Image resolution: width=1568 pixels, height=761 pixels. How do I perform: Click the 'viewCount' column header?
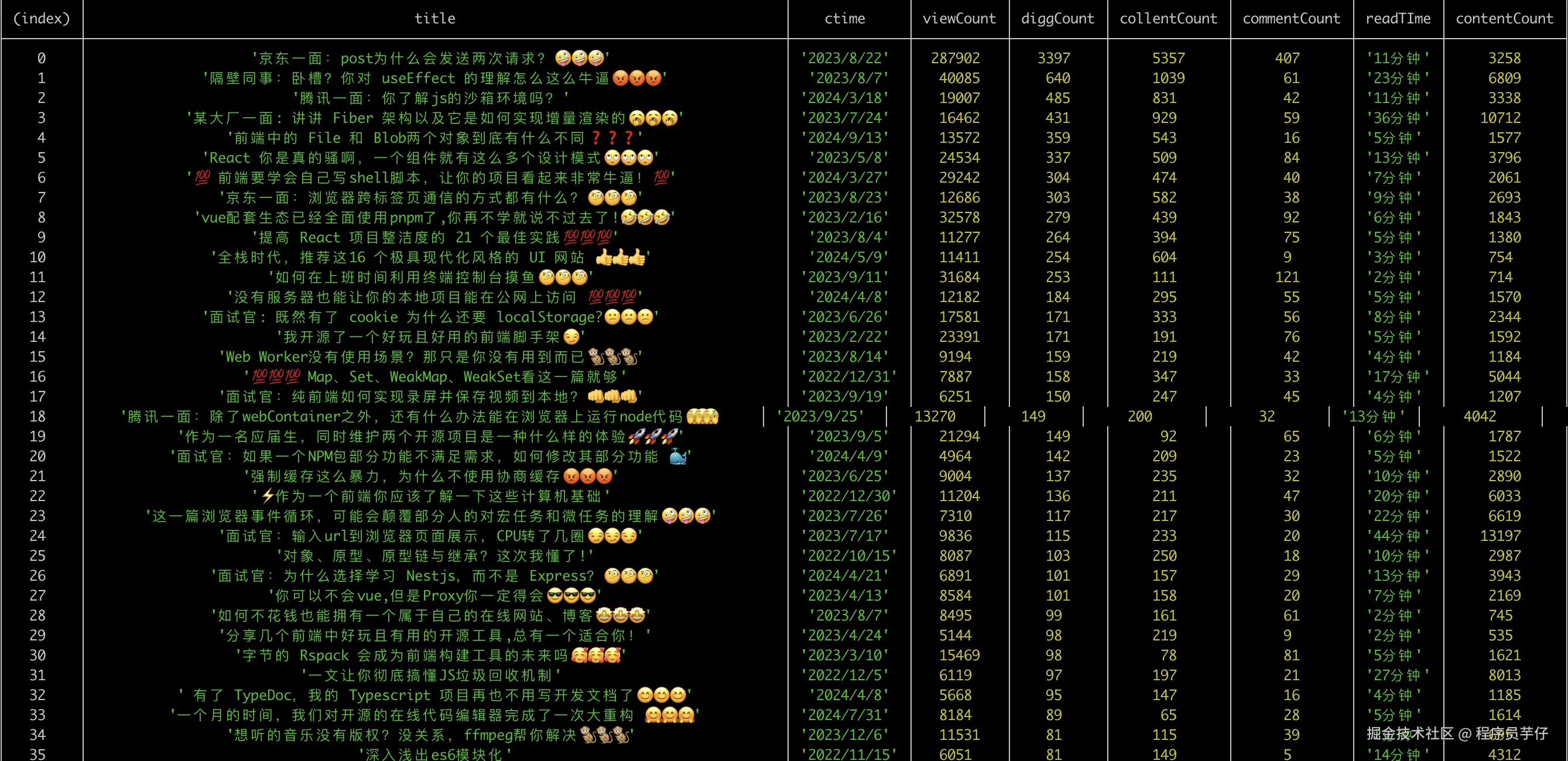959,19
